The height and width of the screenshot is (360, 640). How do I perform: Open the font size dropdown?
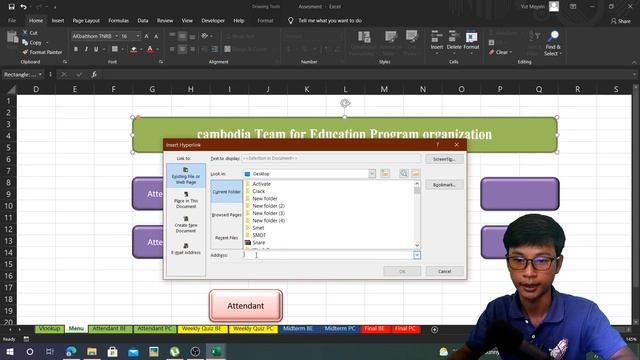pos(138,36)
